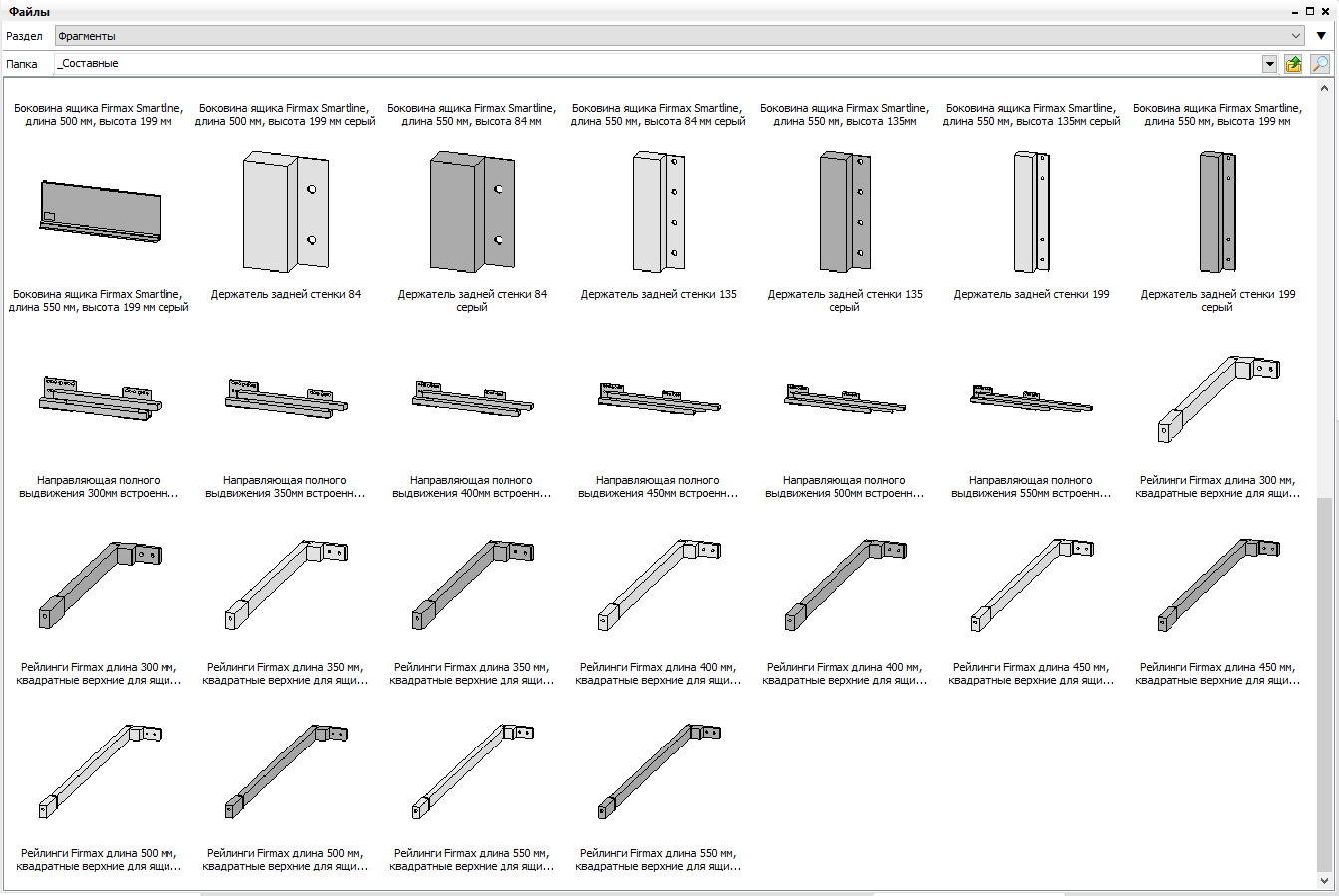Click label Боковина 500 мм, высота 199 мм серый
Viewport: 1339px width, 896px height.
coord(285,115)
